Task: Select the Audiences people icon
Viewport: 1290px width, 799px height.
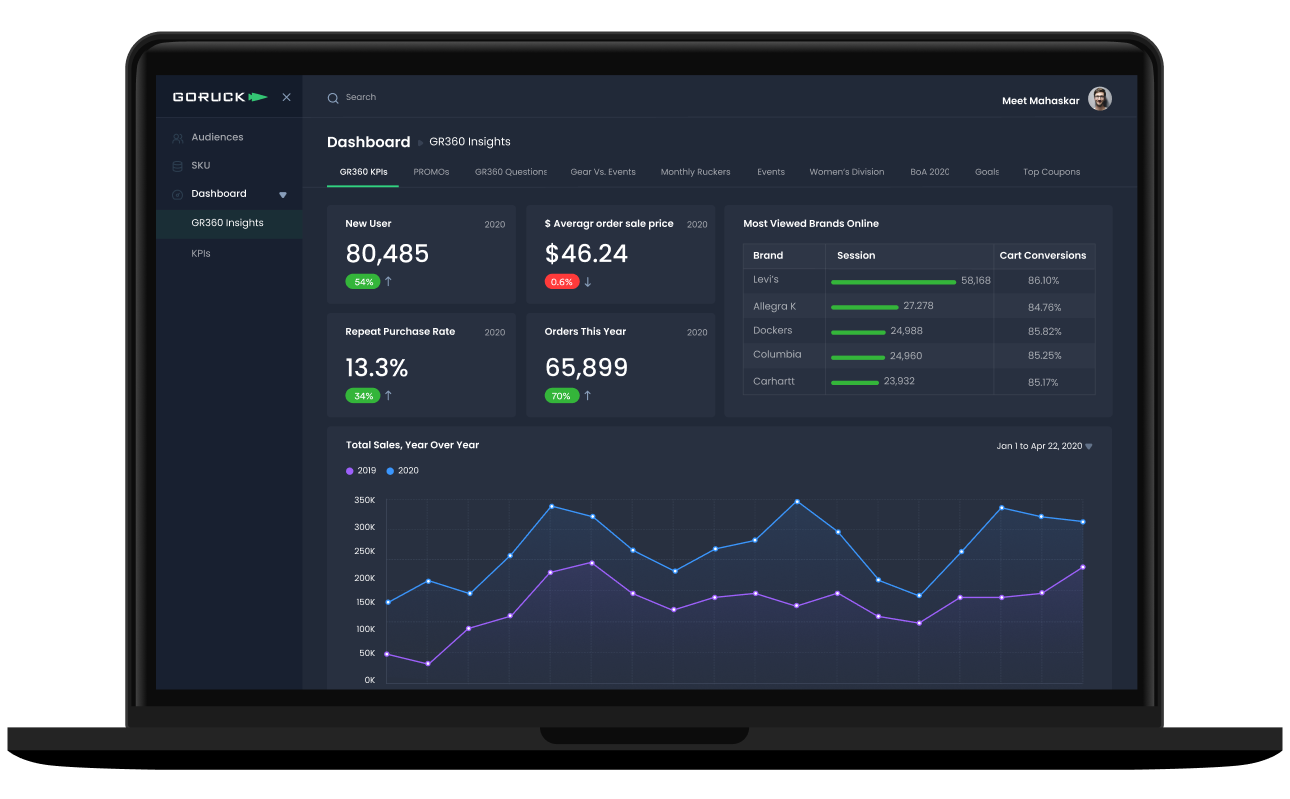Action: [179, 137]
